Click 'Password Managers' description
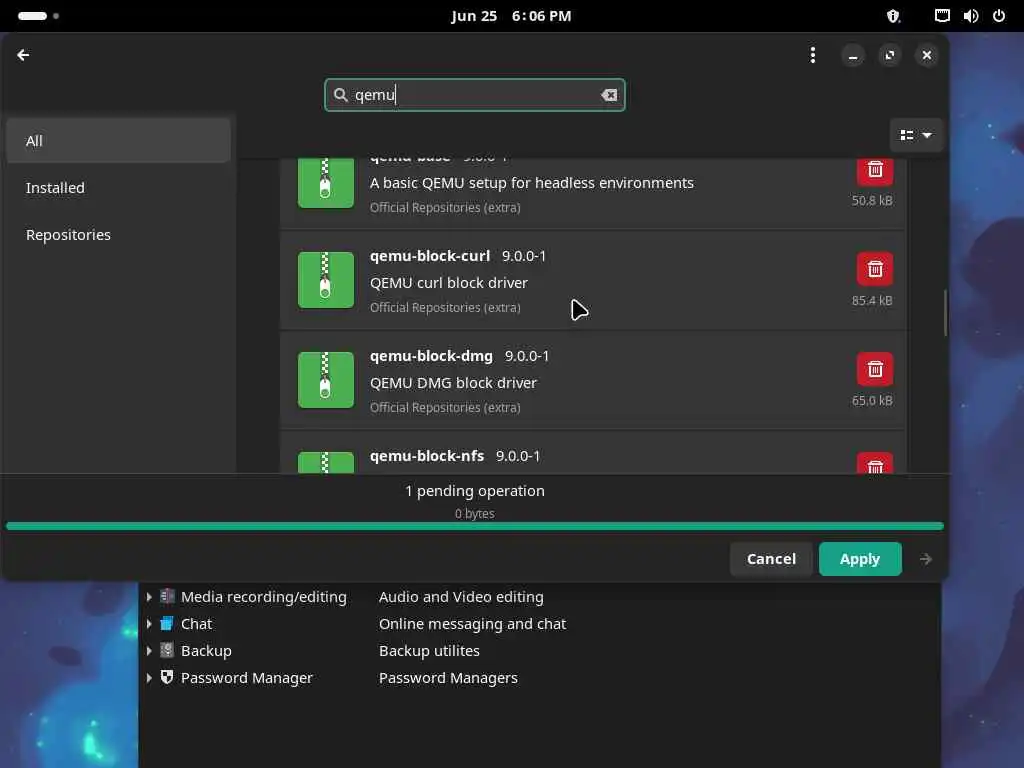 click(448, 678)
